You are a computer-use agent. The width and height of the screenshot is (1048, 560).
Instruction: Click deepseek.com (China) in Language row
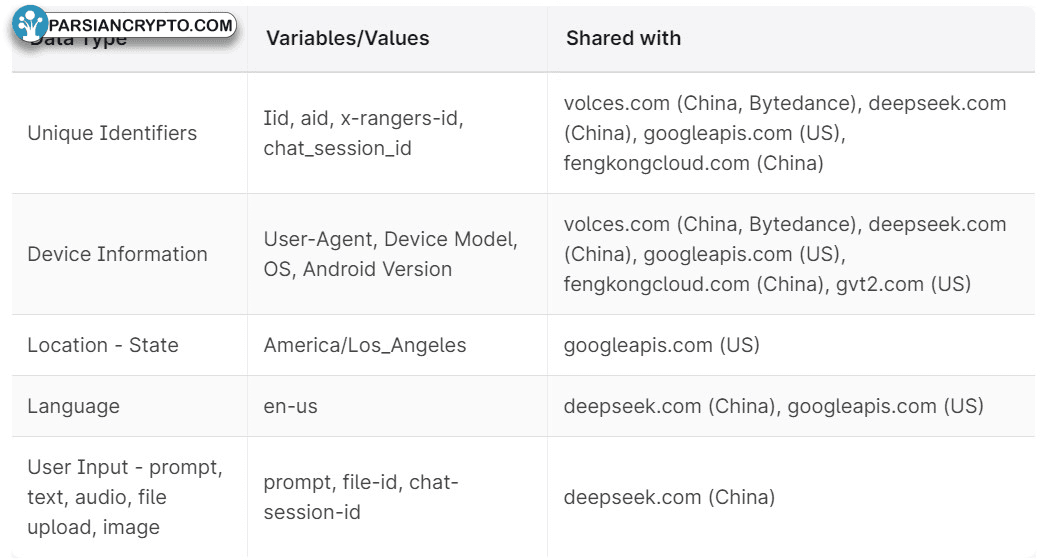(x=669, y=406)
